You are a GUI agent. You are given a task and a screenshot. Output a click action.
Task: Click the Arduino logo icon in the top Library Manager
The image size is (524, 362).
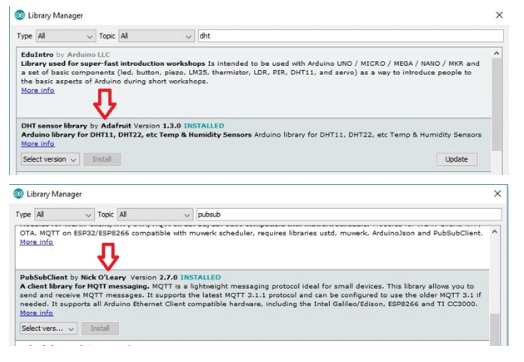pyautogui.click(x=20, y=15)
